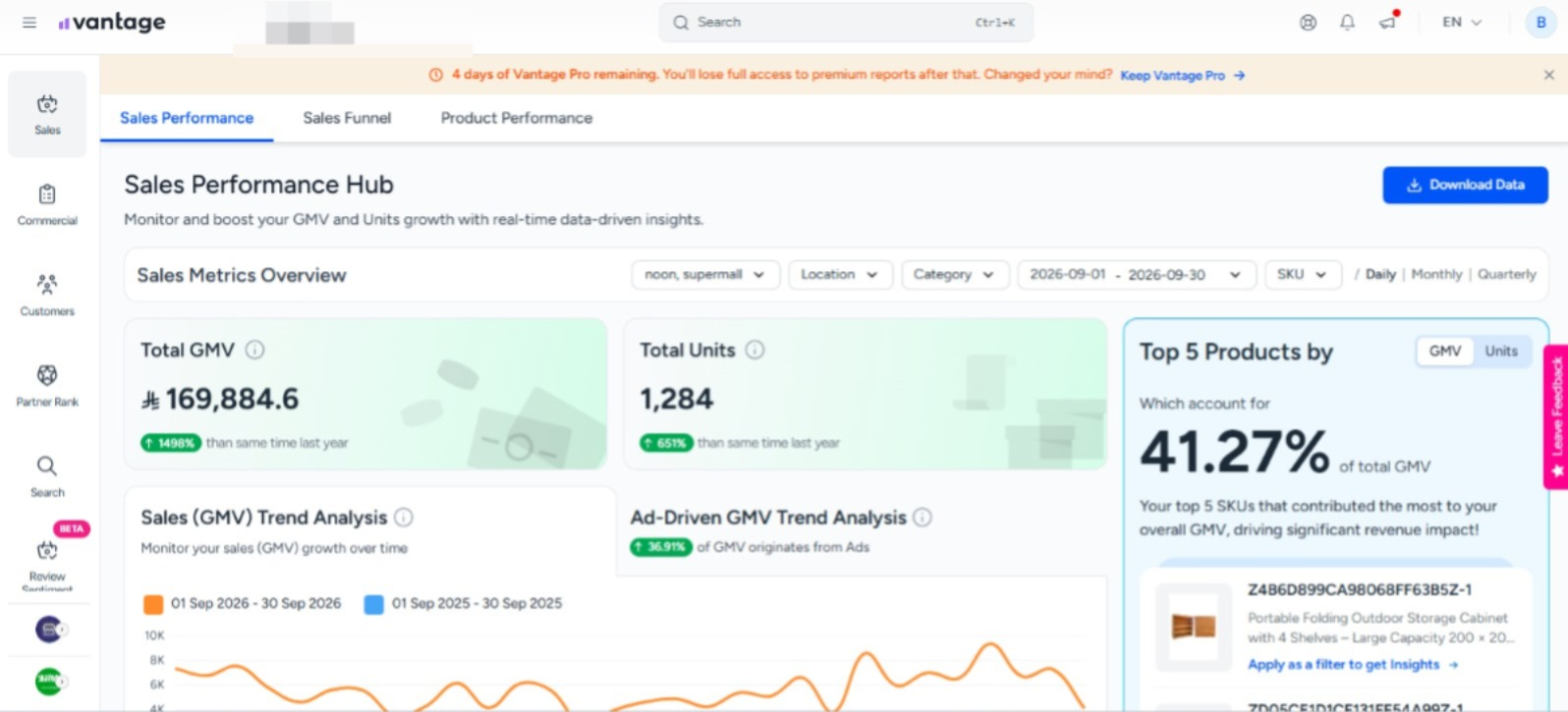Image resolution: width=1568 pixels, height=712 pixels.
Task: Open Customers in the sidebar
Action: coord(47,296)
